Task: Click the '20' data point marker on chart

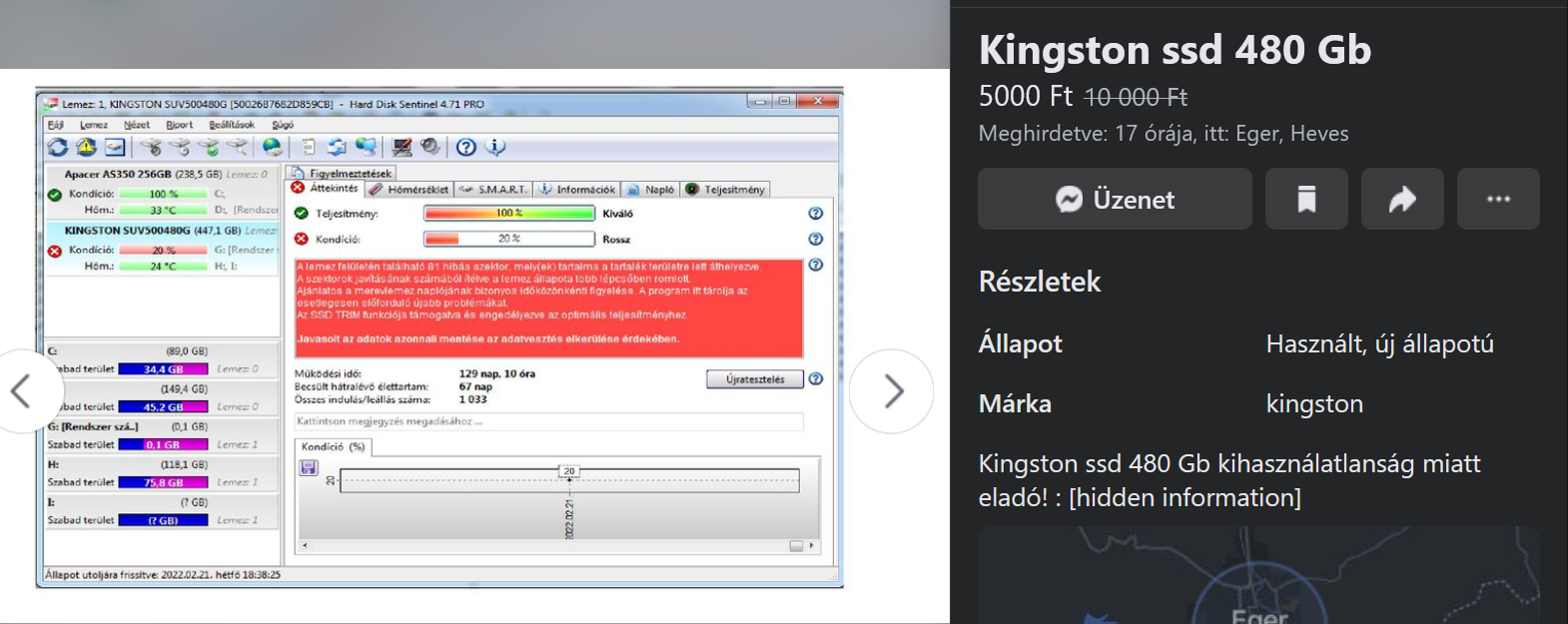Action: tap(569, 471)
